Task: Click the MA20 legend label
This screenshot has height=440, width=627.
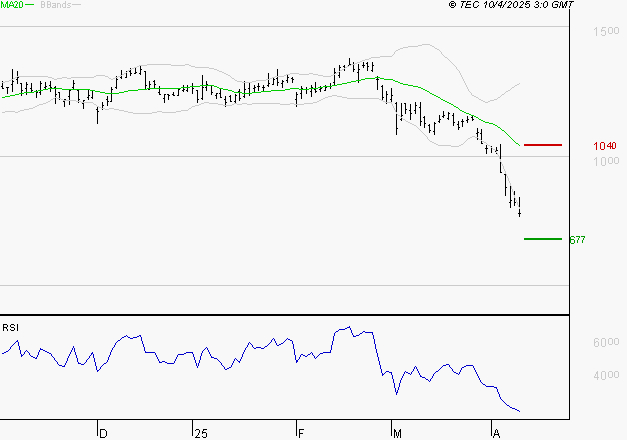Action: pyautogui.click(x=12, y=6)
